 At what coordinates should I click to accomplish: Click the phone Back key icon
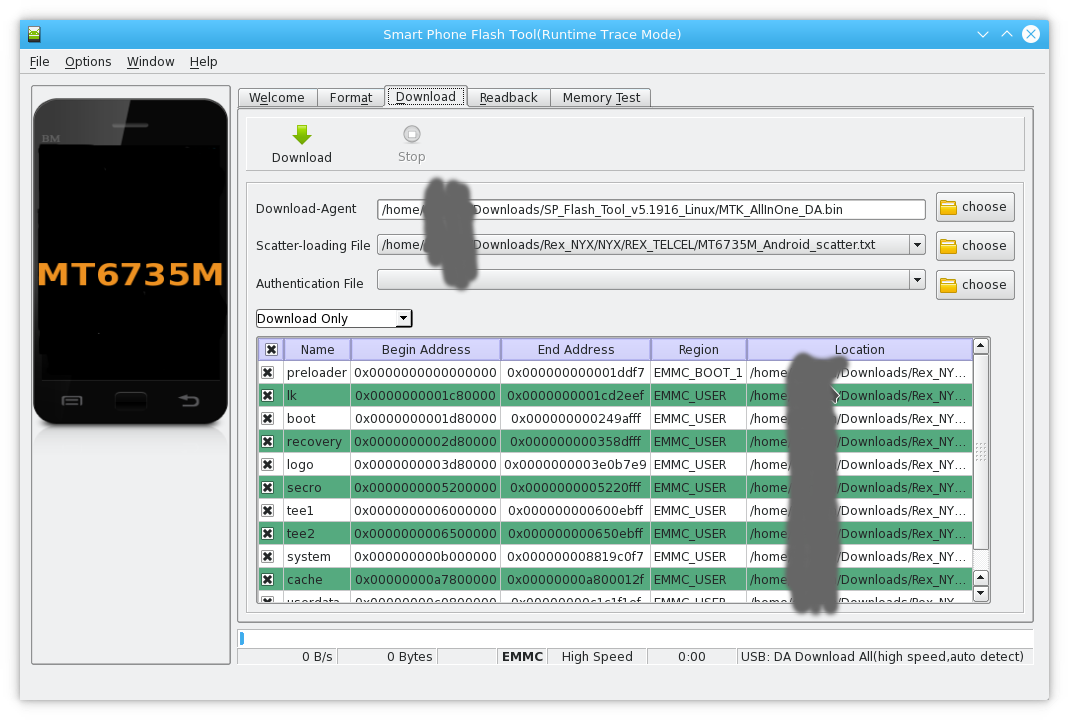pyautogui.click(x=189, y=401)
